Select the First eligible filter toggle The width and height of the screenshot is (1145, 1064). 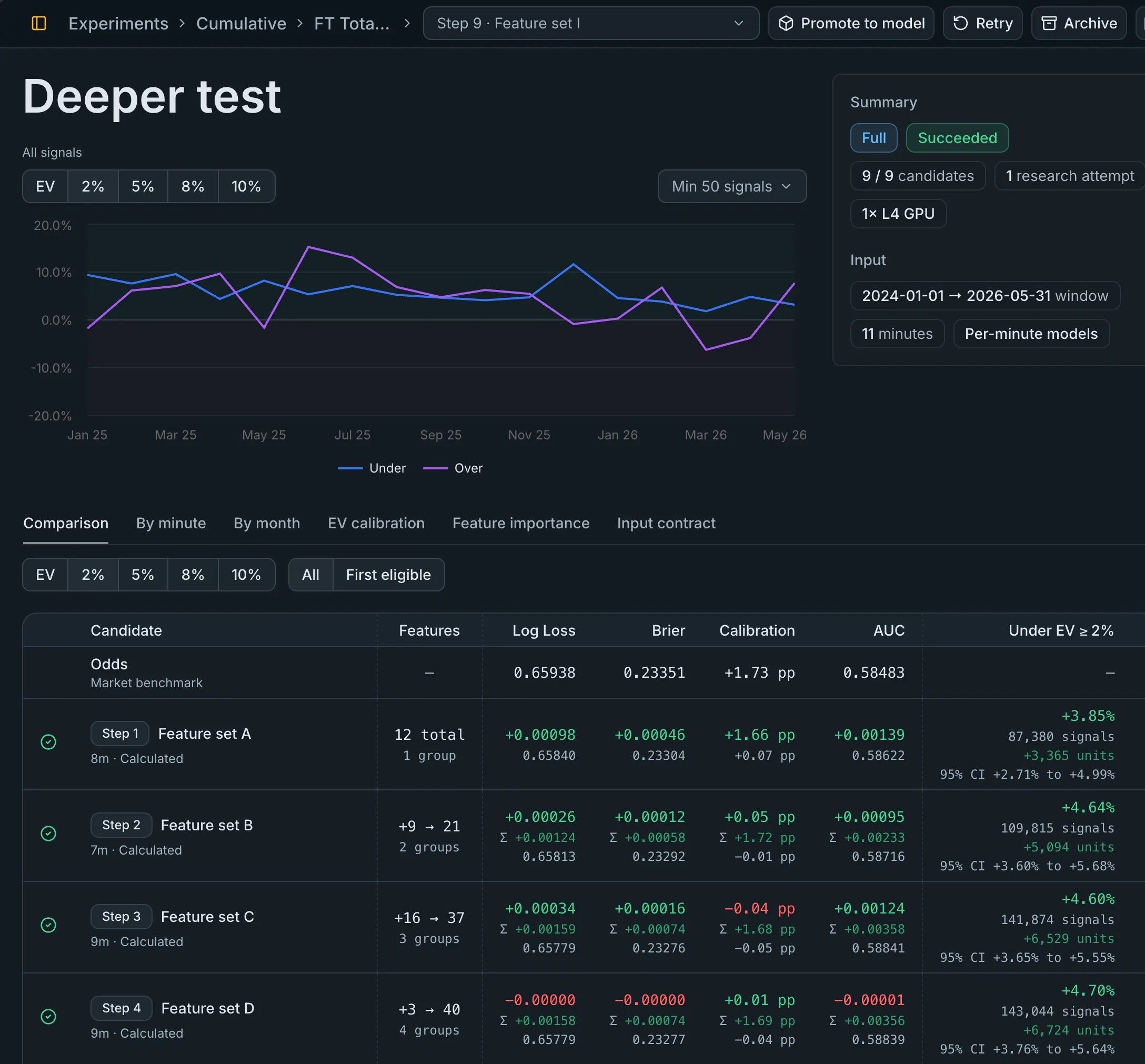(388, 574)
